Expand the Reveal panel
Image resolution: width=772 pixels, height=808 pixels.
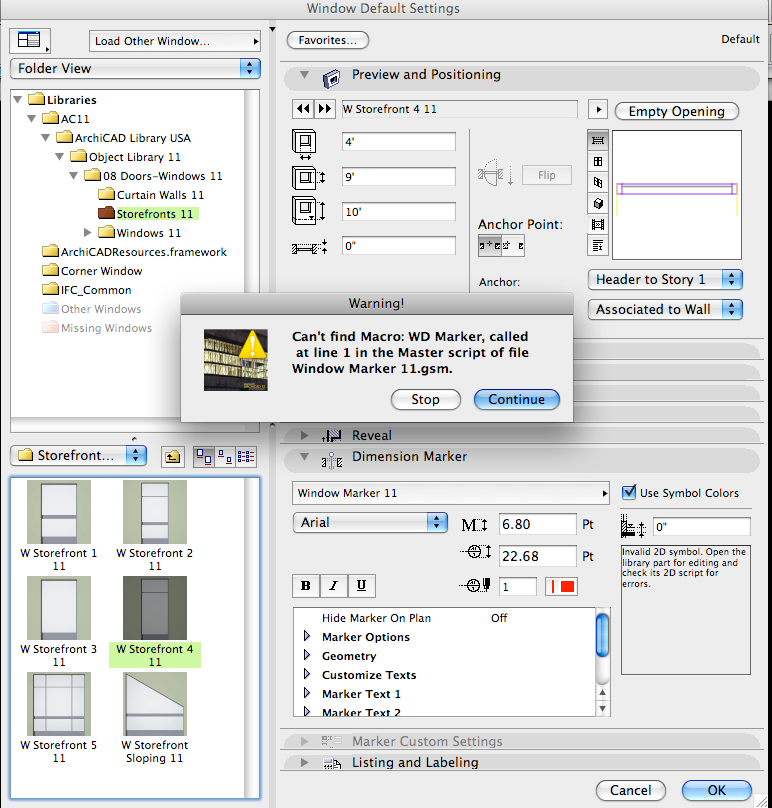[x=305, y=435]
